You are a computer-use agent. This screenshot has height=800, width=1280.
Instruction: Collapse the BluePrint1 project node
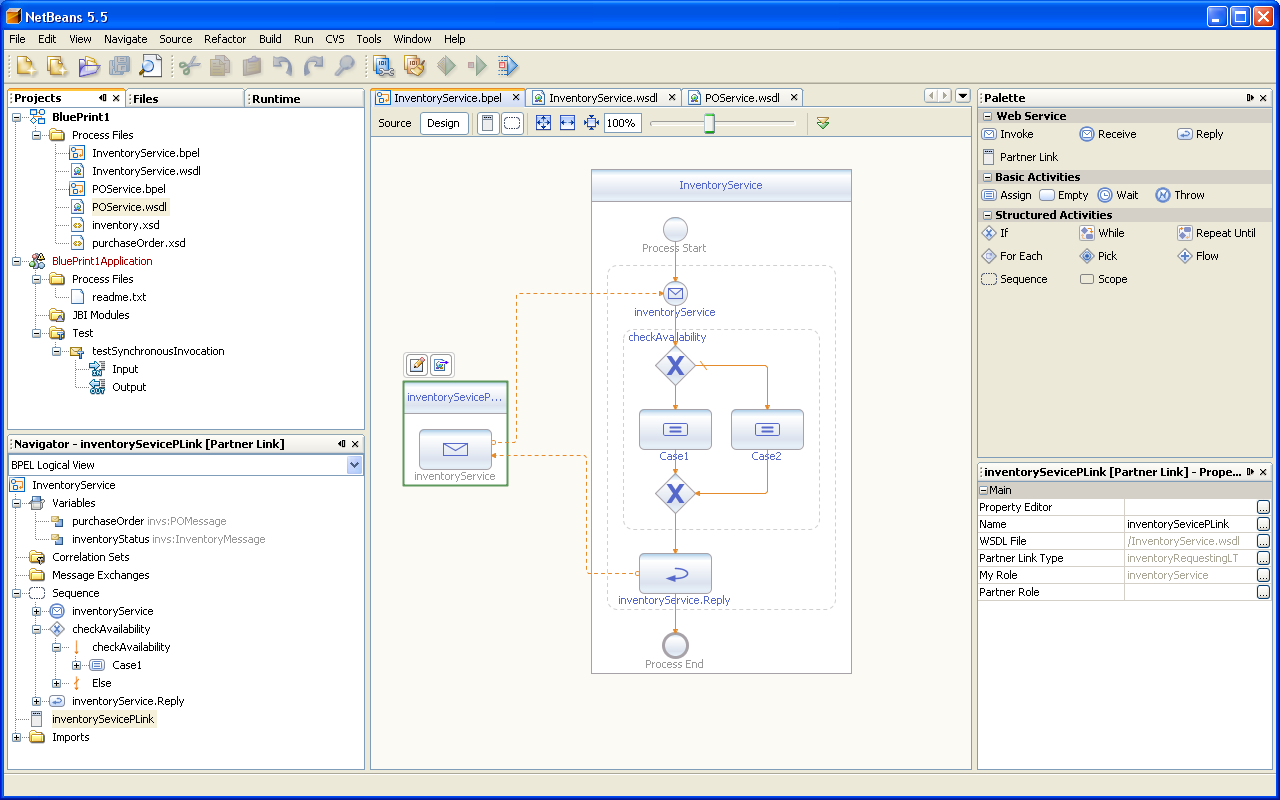tap(17, 117)
